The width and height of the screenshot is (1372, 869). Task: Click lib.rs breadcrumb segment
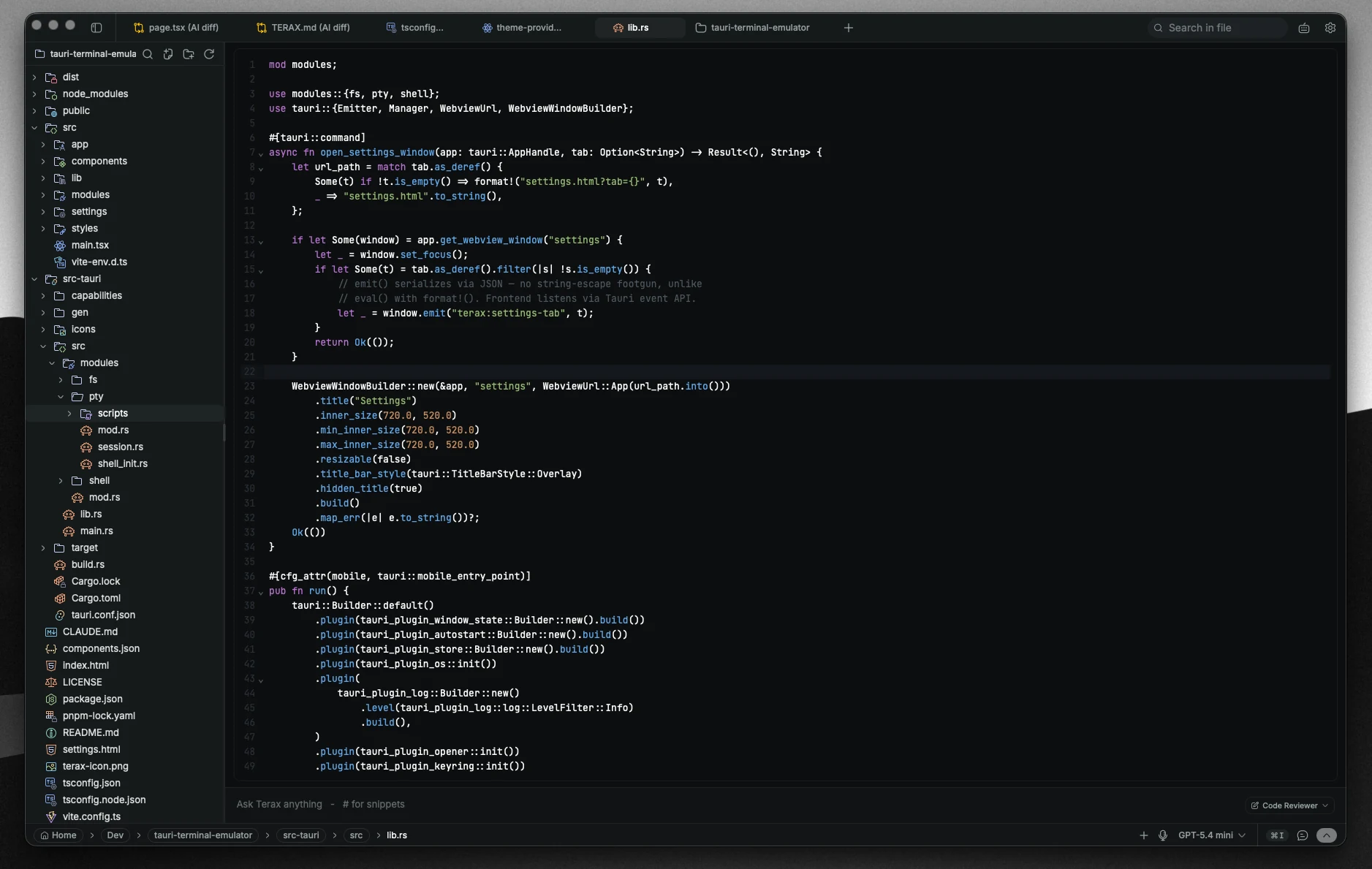pyautogui.click(x=397, y=835)
